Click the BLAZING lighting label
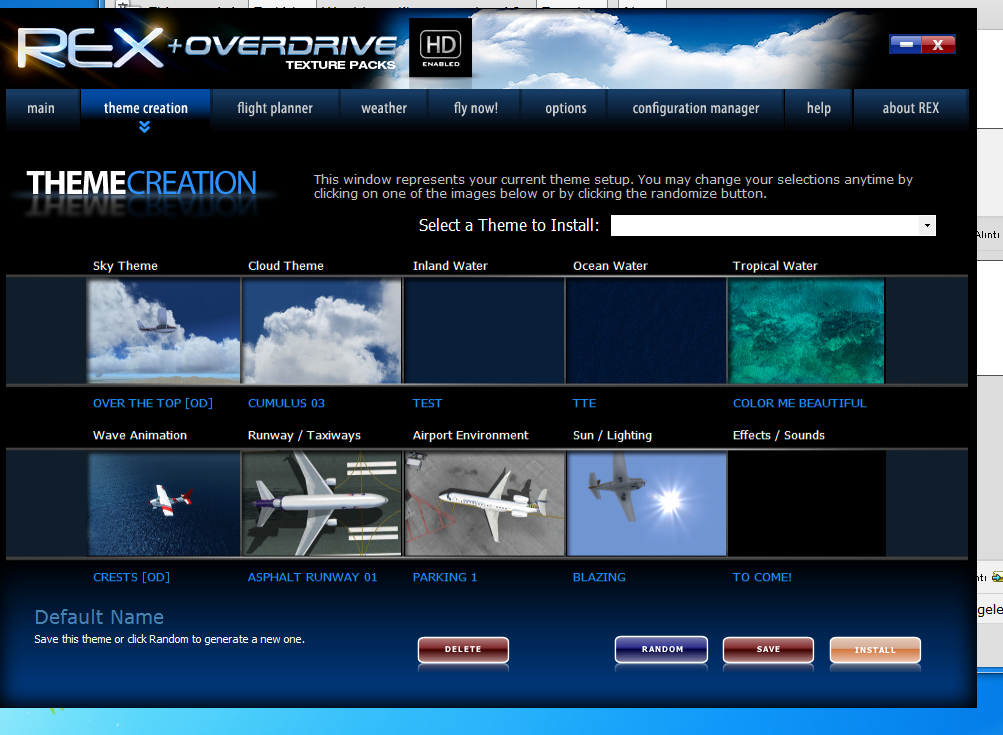Viewport: 1003px width, 735px height. pyautogui.click(x=599, y=578)
